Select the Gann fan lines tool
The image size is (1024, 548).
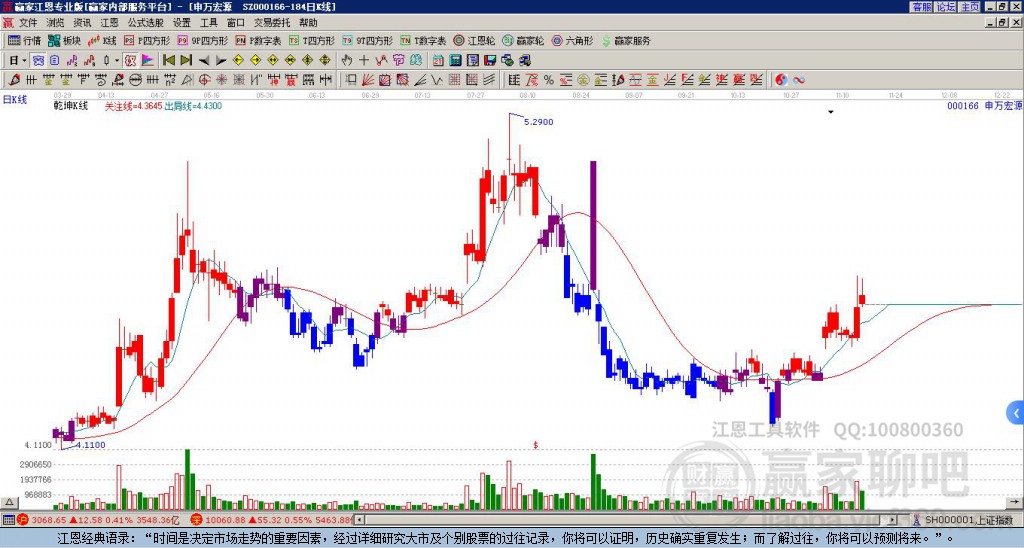[x=368, y=80]
